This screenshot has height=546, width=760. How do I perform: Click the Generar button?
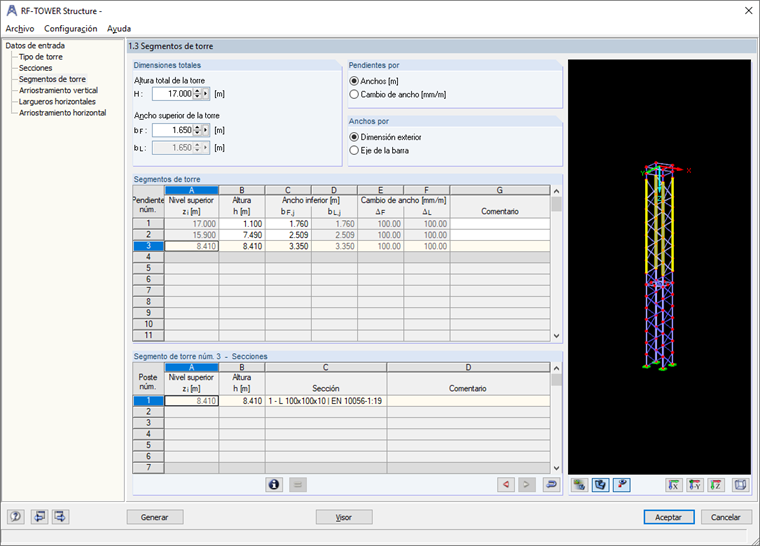[155, 517]
